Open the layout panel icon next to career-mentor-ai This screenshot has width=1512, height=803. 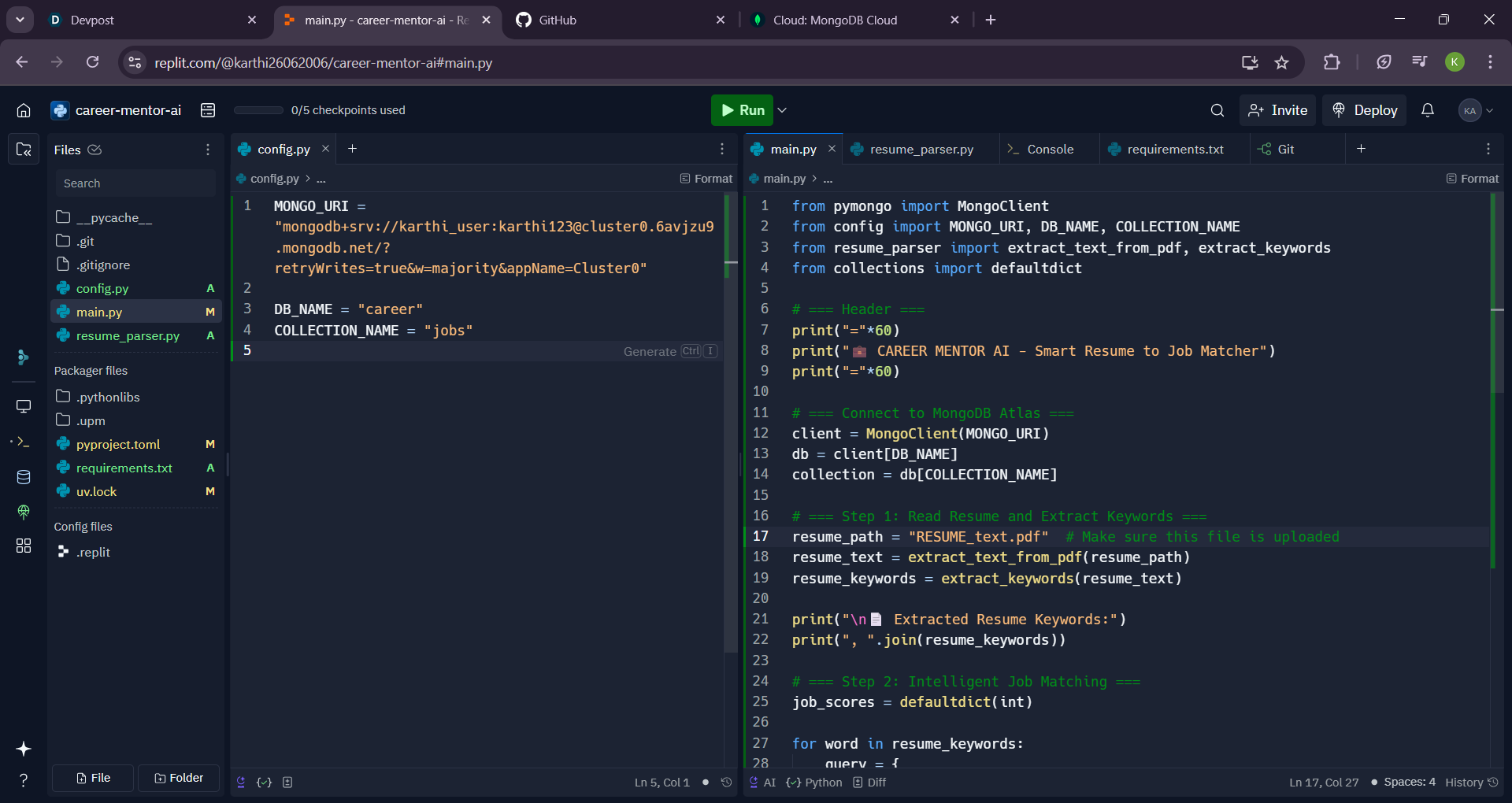[208, 110]
